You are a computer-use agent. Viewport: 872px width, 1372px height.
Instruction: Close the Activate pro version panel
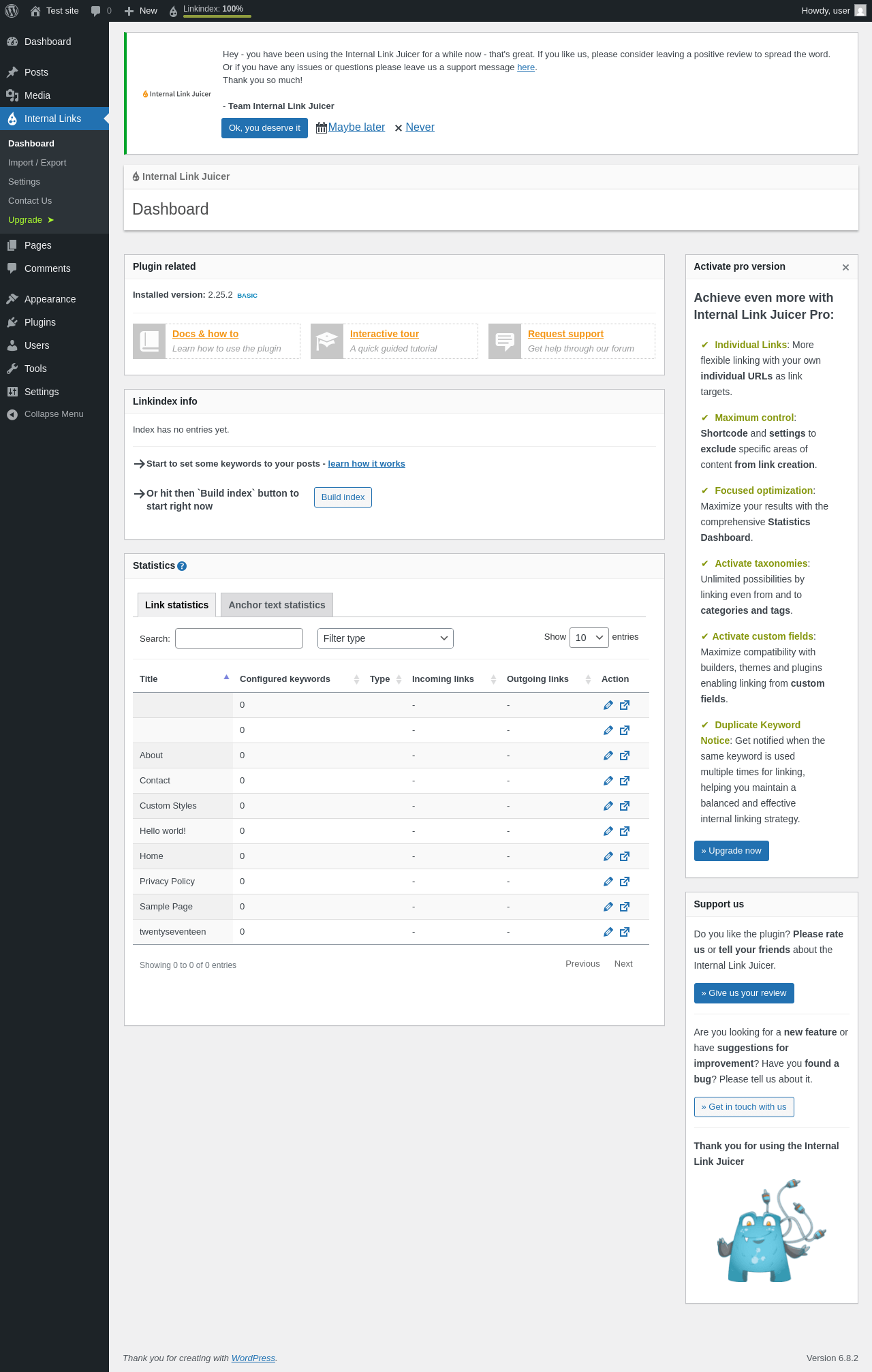pyautogui.click(x=845, y=268)
